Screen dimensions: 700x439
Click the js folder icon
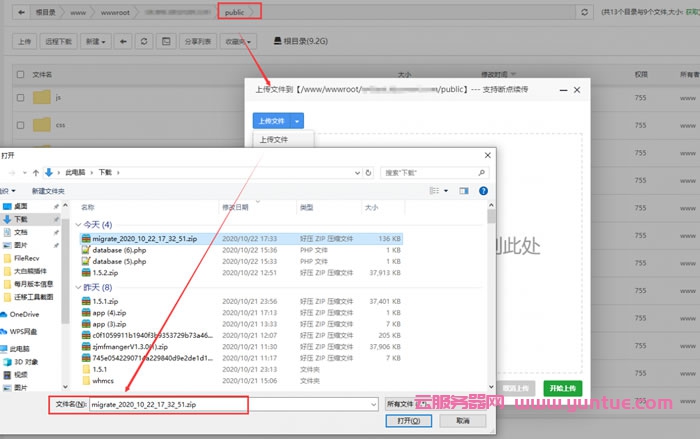click(x=41, y=98)
